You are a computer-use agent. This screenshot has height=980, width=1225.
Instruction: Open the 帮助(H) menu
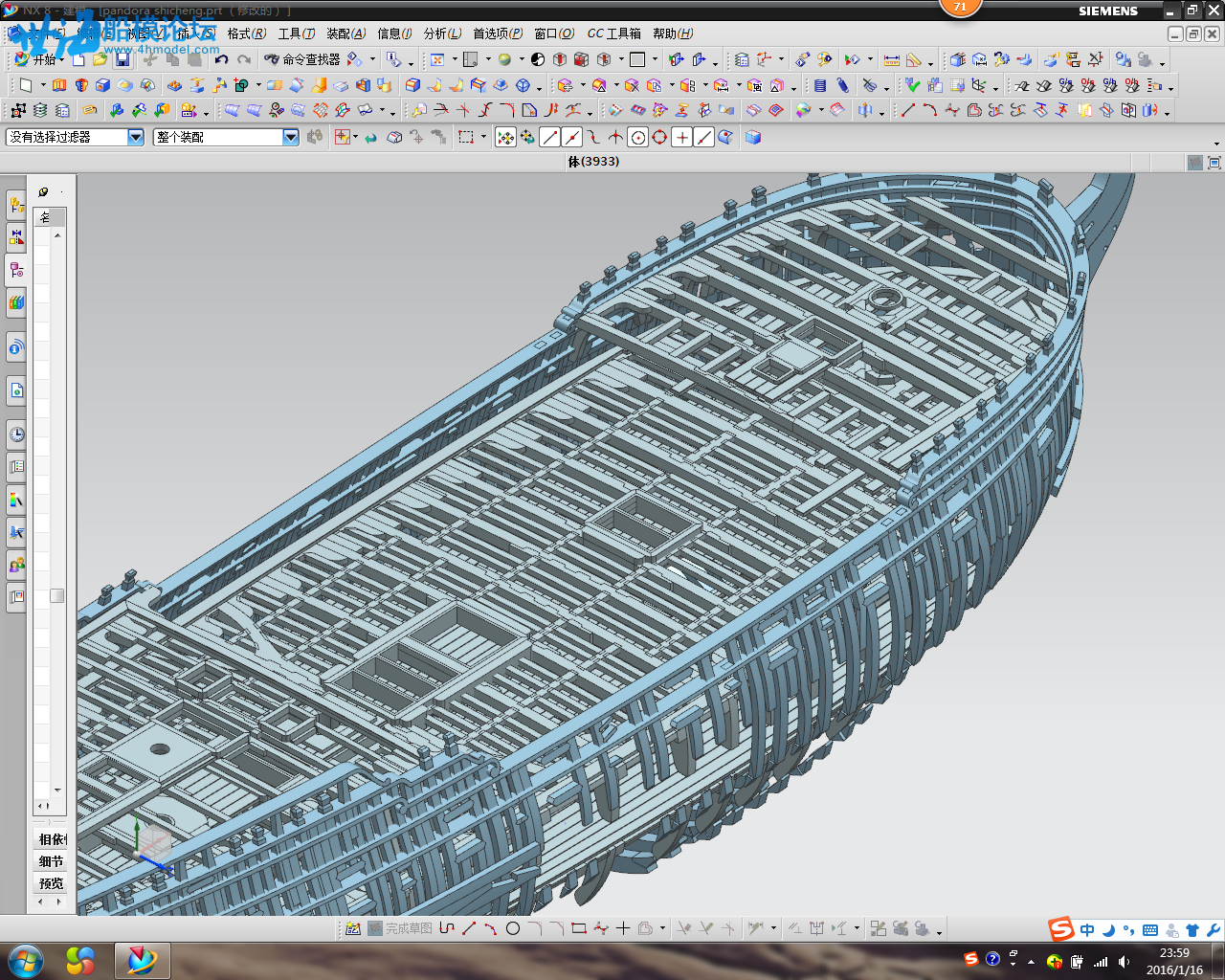[673, 33]
